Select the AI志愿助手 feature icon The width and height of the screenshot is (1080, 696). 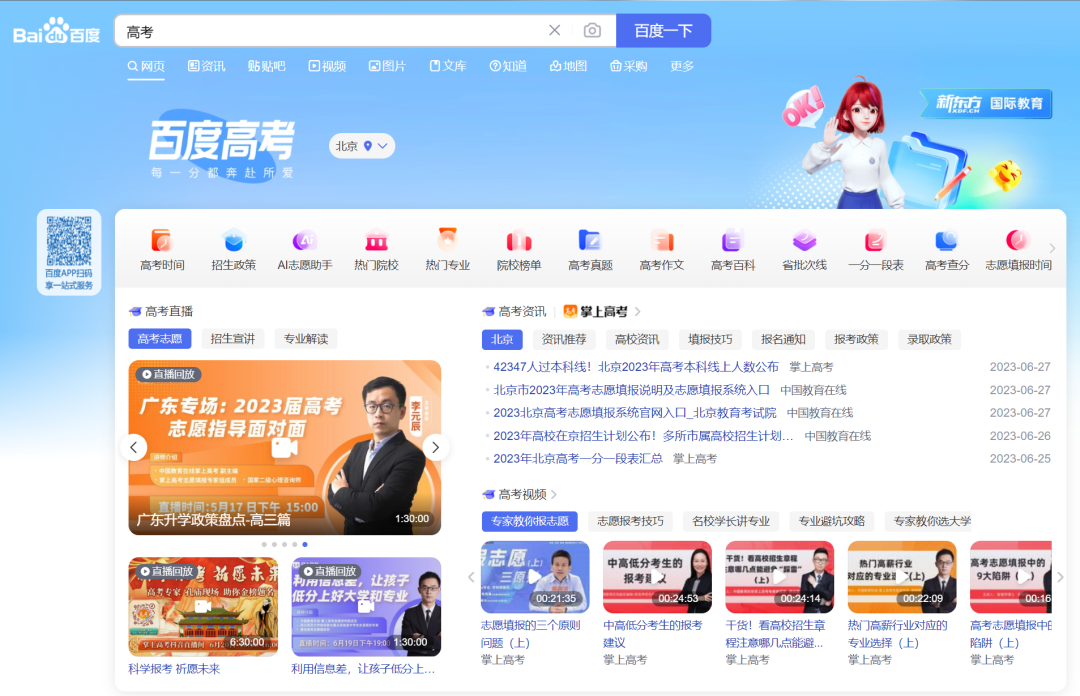[305, 249]
